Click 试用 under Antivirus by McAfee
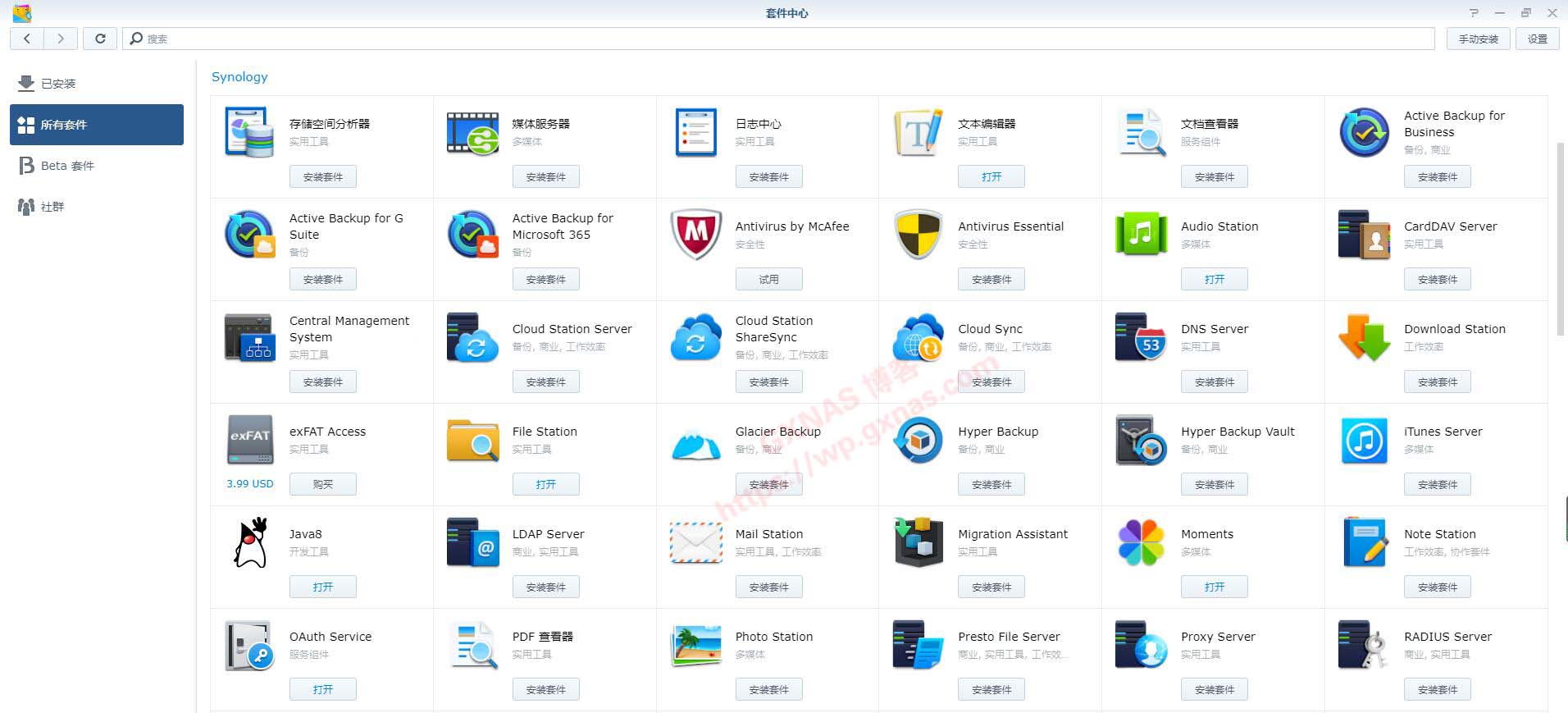Screen dimensions: 1568x713 [768, 279]
